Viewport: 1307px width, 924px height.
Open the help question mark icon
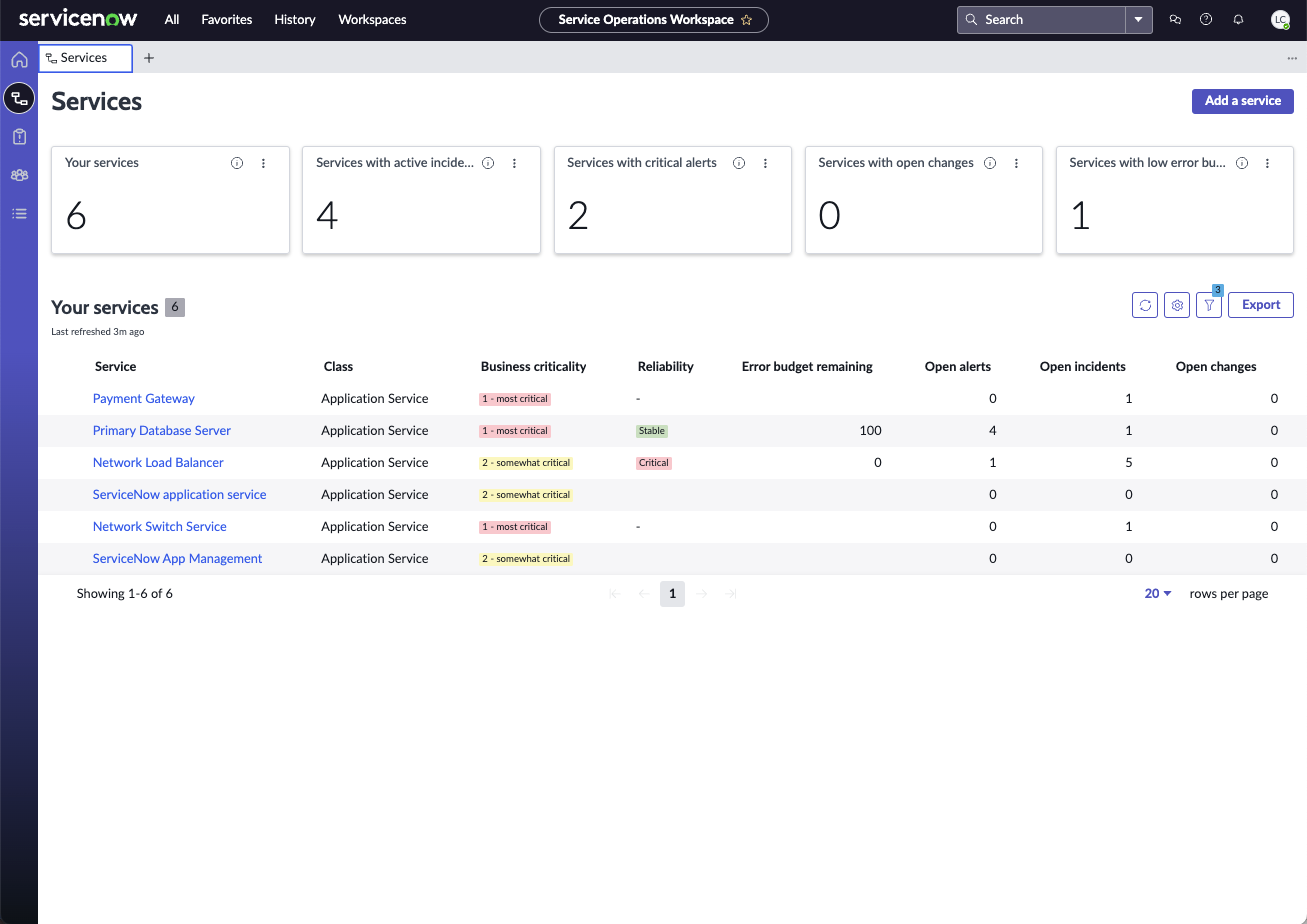click(x=1206, y=19)
